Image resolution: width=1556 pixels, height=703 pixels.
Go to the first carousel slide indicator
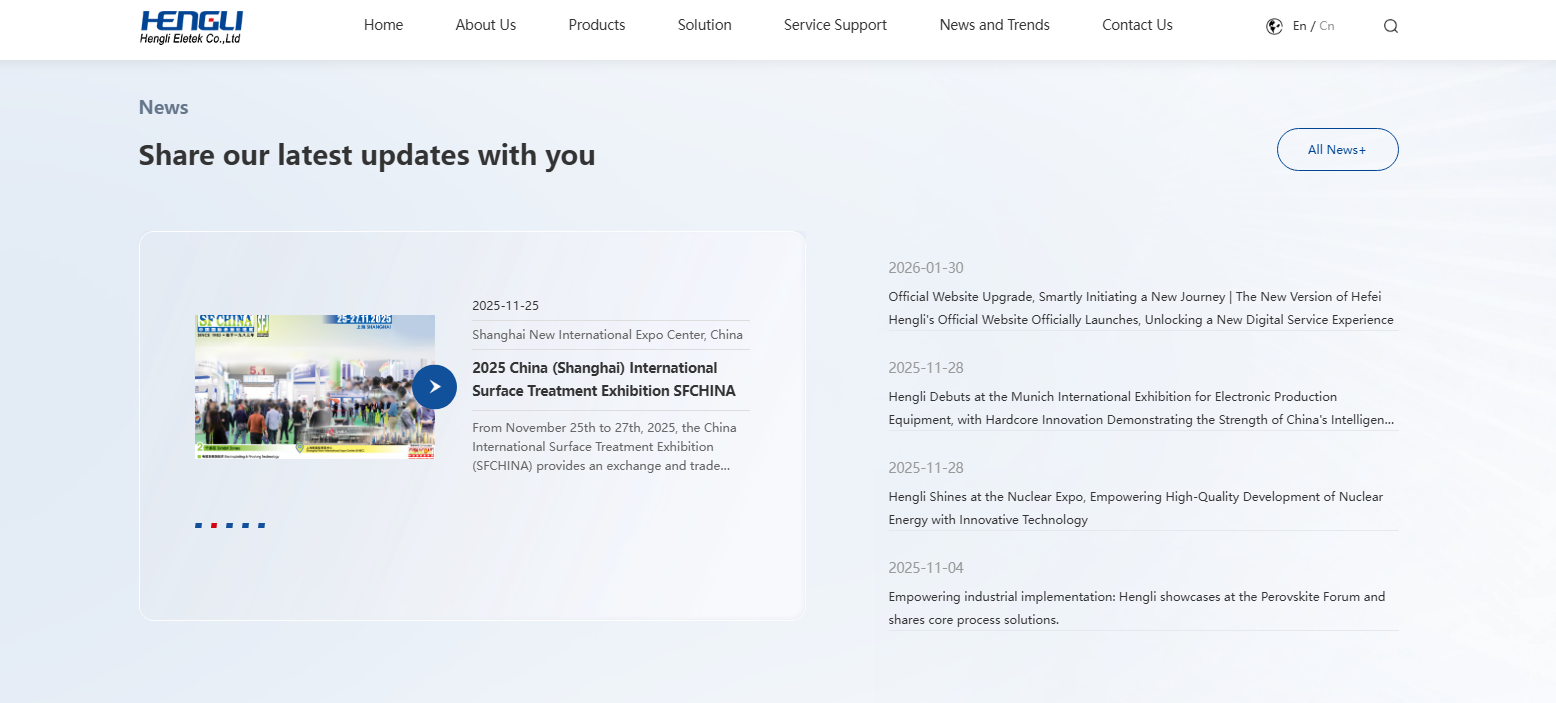pos(199,525)
